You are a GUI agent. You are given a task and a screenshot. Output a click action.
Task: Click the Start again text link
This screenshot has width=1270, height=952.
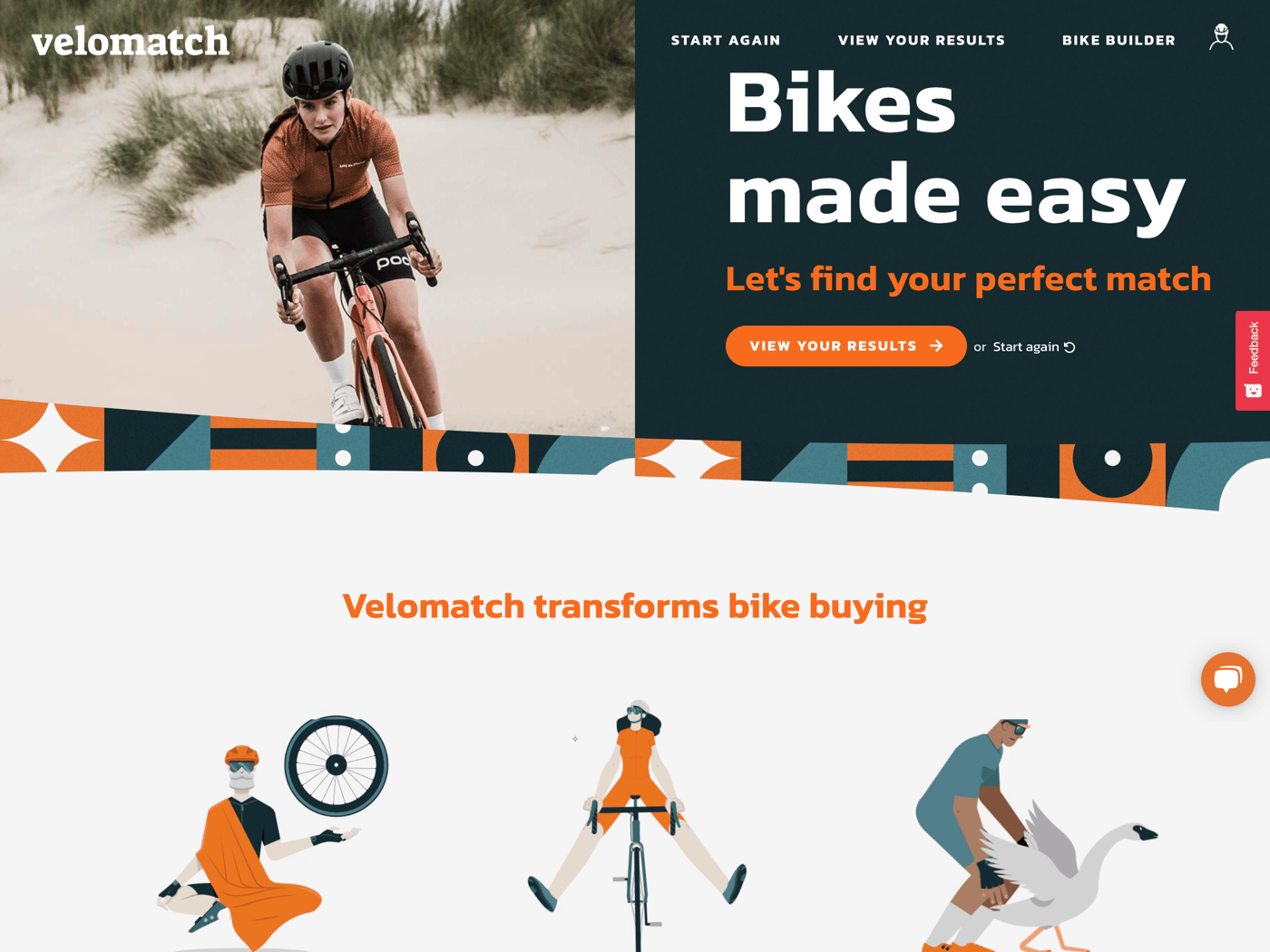[1026, 347]
